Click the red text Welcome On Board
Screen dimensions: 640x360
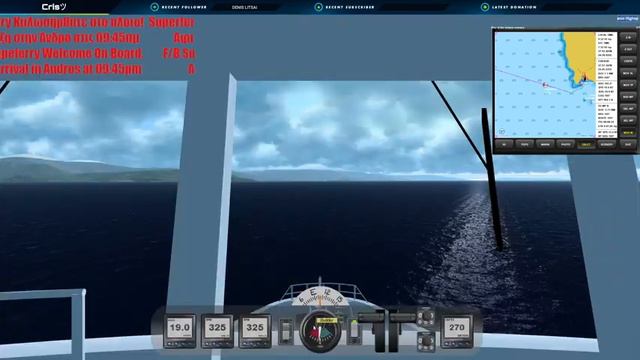coord(93,53)
